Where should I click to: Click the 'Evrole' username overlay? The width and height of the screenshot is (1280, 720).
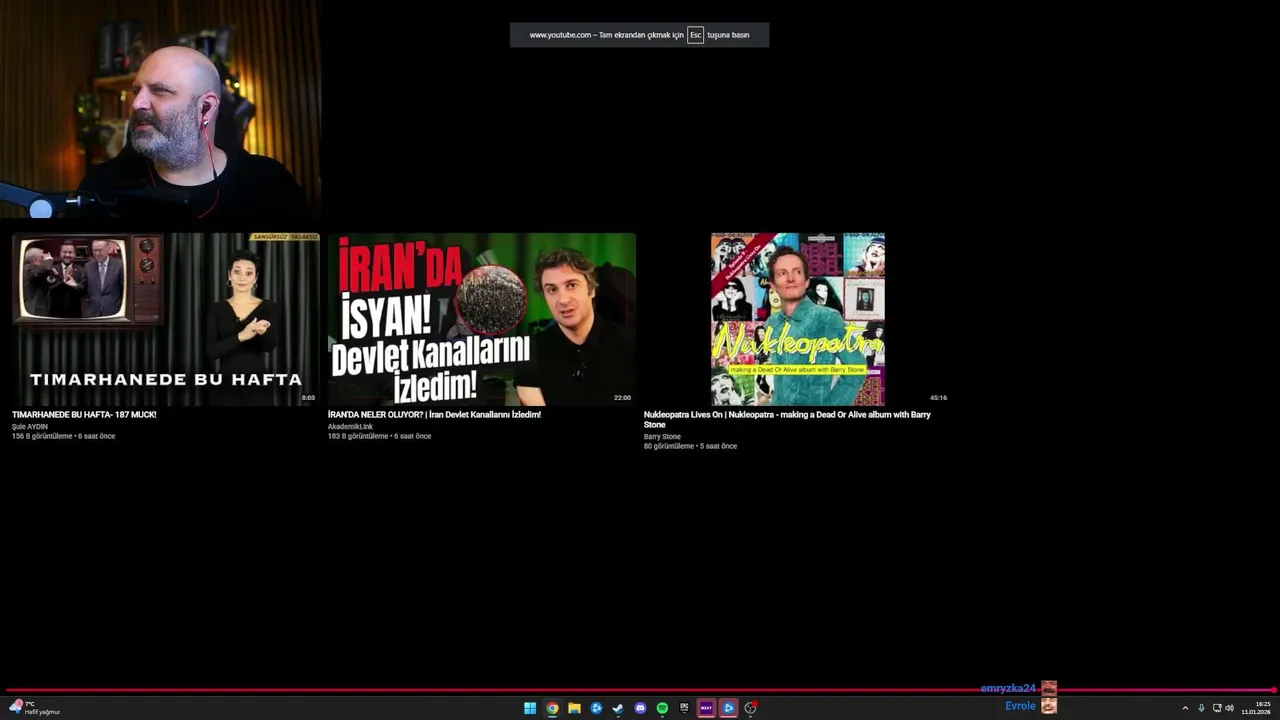[1020, 706]
